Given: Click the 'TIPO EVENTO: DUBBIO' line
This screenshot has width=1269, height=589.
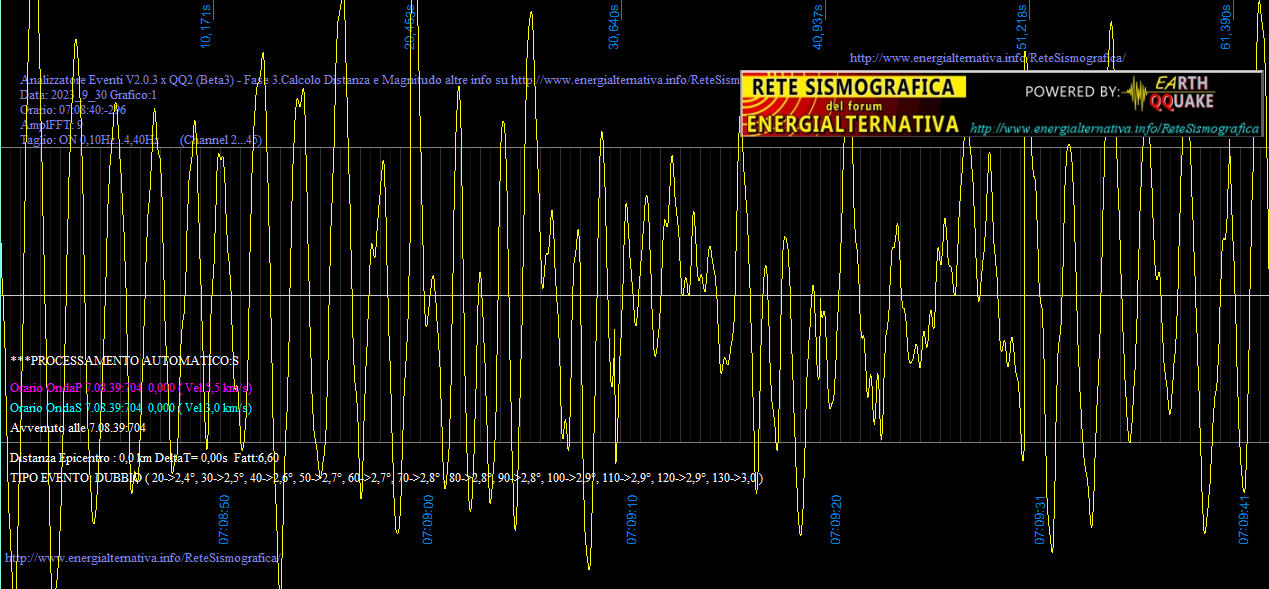Looking at the screenshot, I should pos(386,478).
